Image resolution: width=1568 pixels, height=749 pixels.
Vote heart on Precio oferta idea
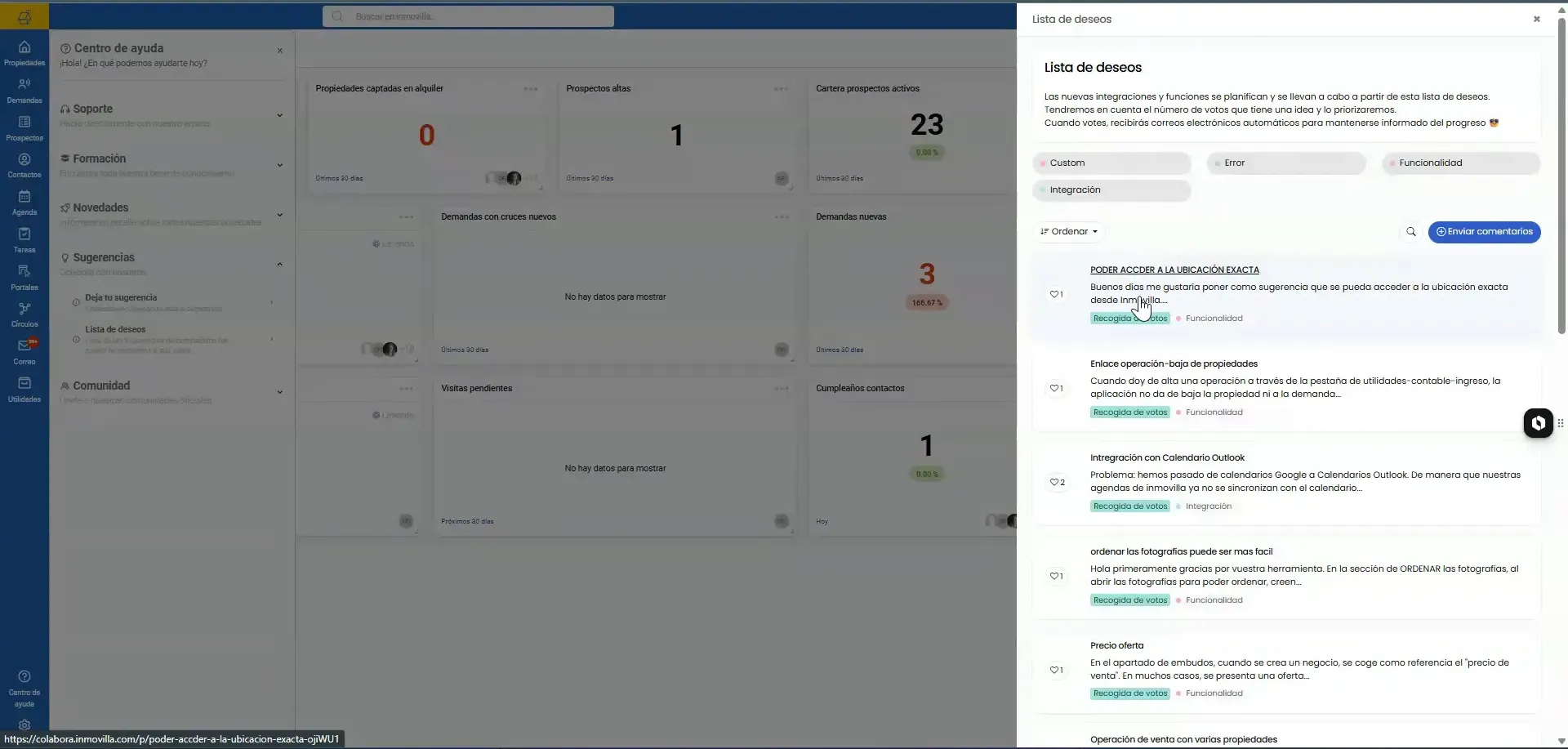[x=1056, y=670]
